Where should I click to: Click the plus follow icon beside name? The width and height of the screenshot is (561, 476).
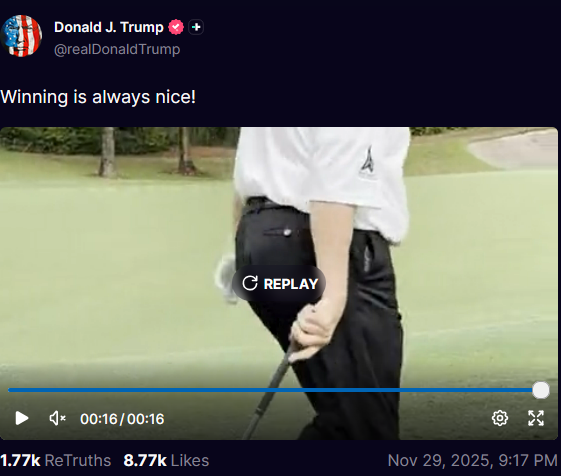pos(196,27)
